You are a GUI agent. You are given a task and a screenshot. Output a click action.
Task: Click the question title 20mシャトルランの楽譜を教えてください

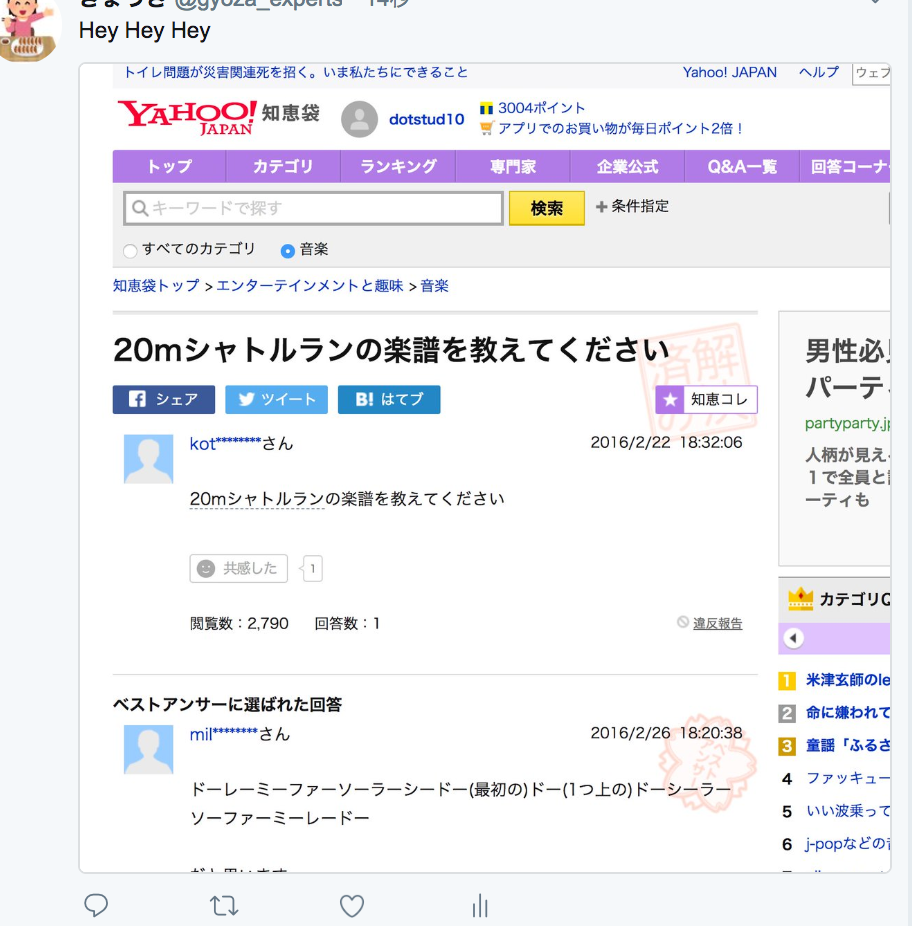tap(390, 350)
